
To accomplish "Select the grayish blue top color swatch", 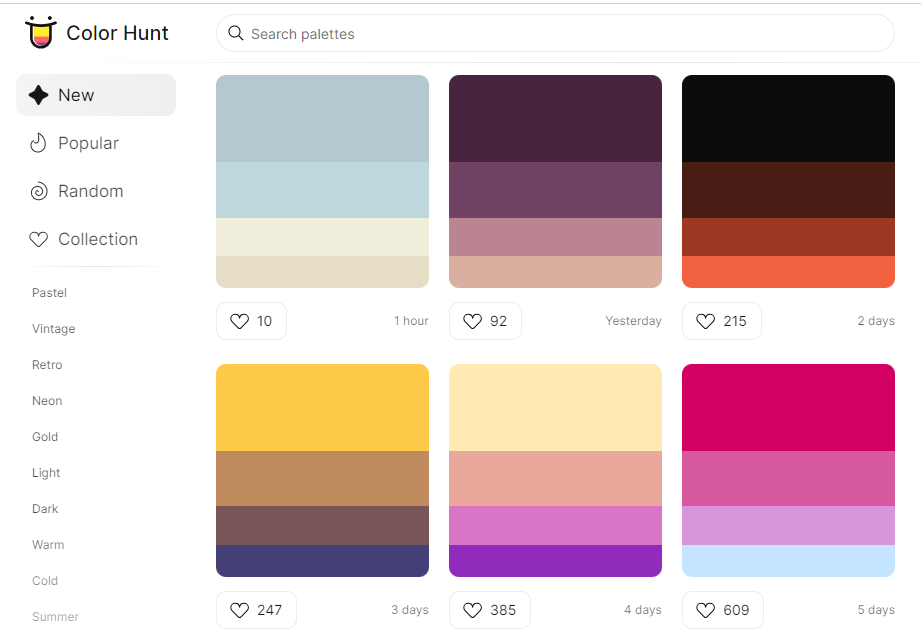I will click(x=322, y=119).
